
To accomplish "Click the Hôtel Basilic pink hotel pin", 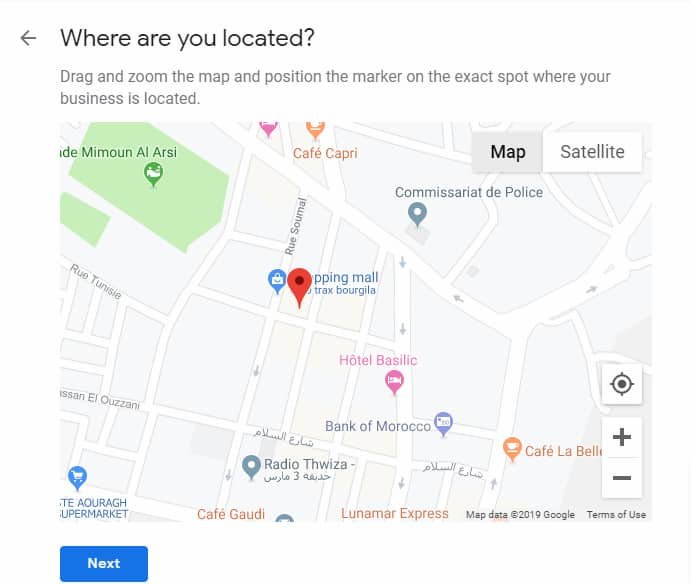I will tap(394, 382).
